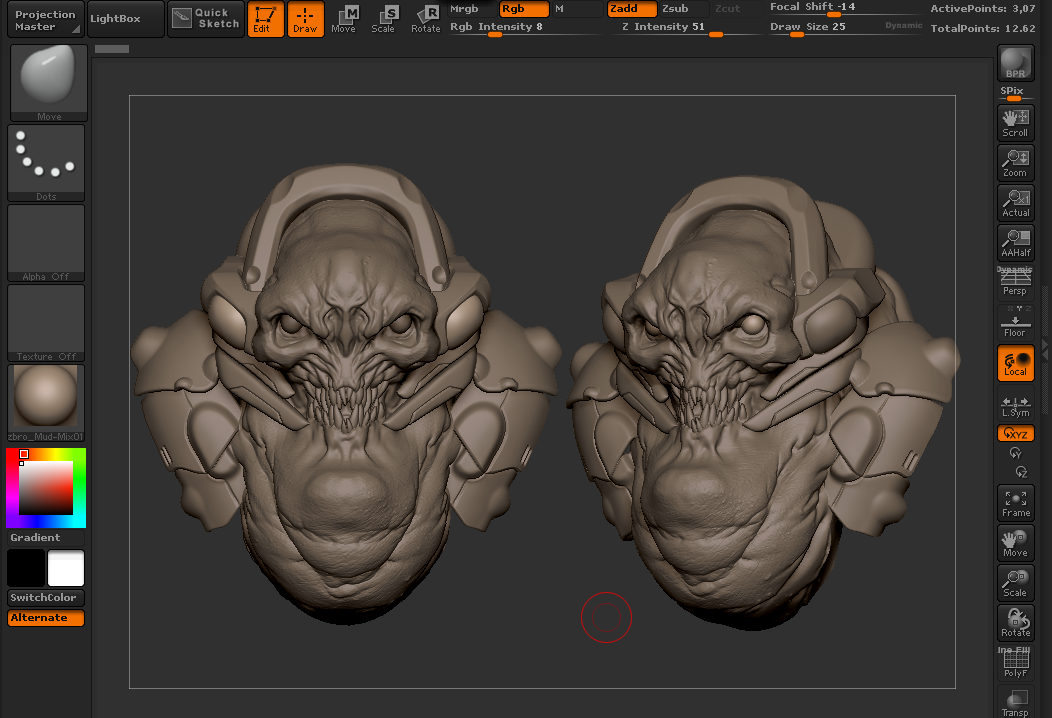The height and width of the screenshot is (718, 1052).
Task: Select Z-axis rotation icon below XYZ
Action: [x=1021, y=472]
